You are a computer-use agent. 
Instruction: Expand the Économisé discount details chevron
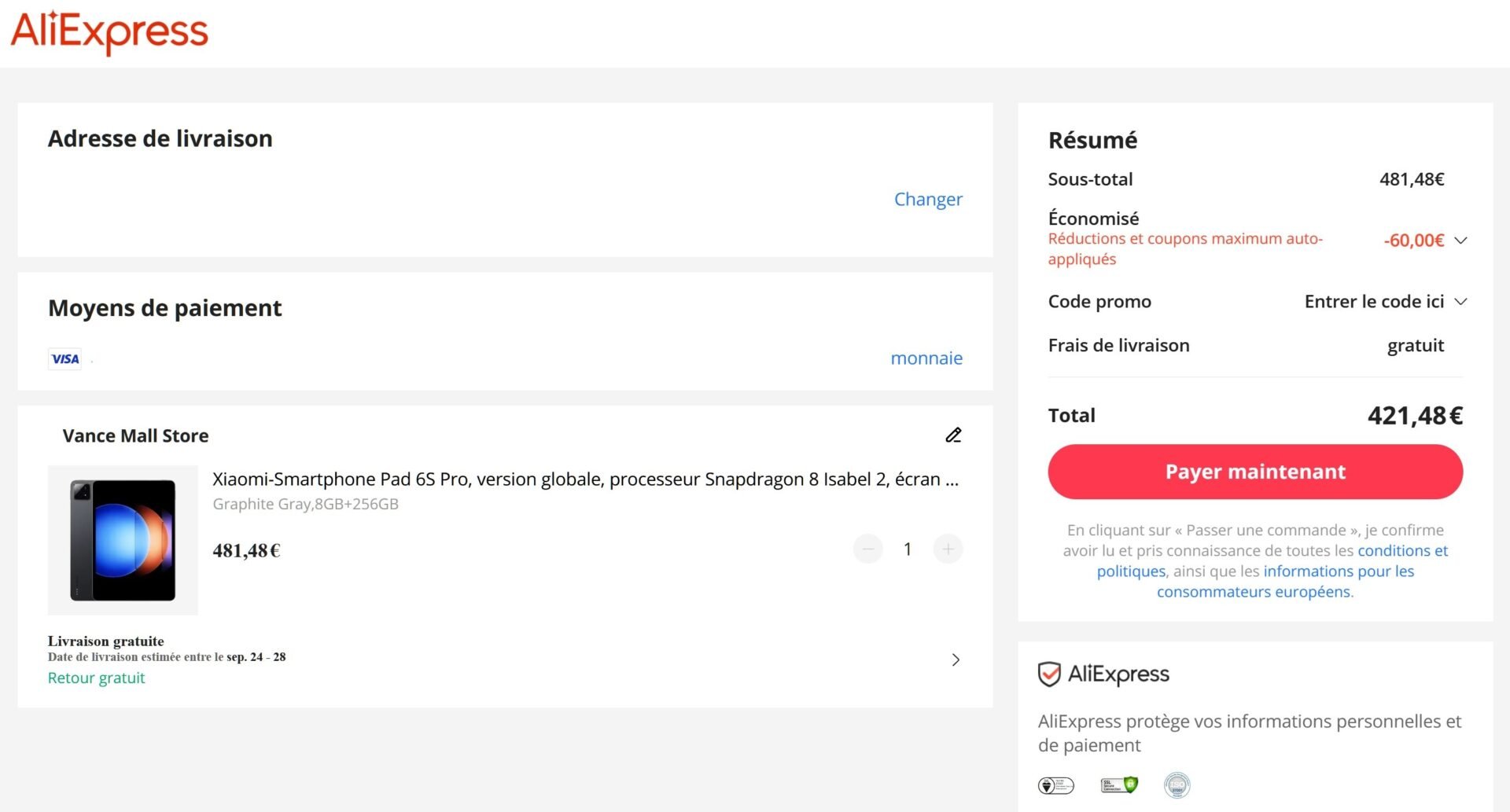[x=1460, y=241]
